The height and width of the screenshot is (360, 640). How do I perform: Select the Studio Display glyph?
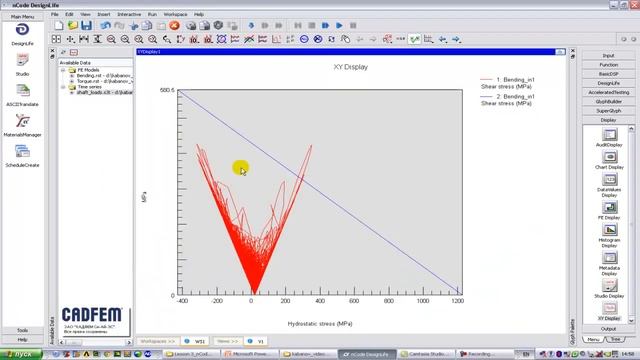[609, 289]
